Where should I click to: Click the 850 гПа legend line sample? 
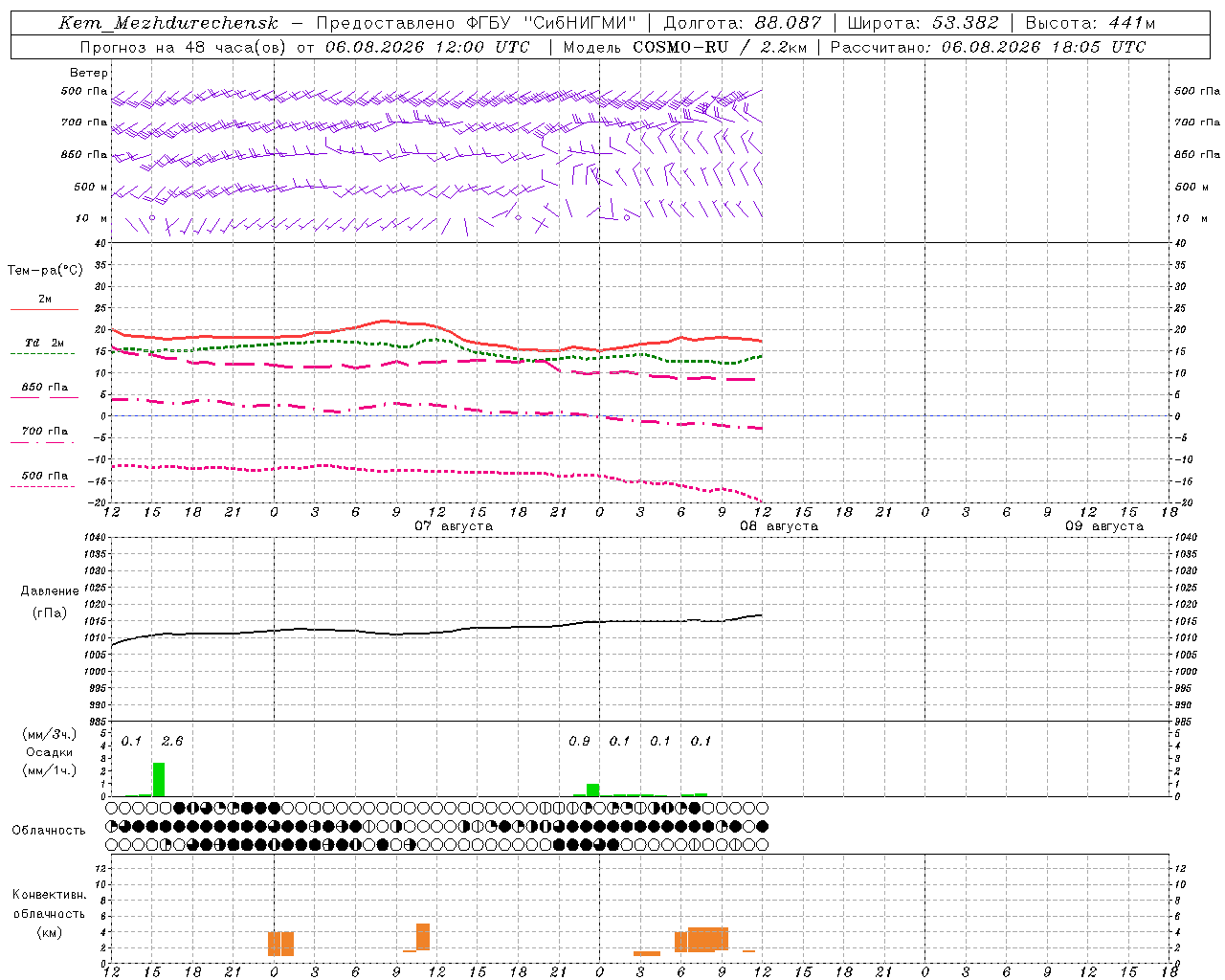44,397
